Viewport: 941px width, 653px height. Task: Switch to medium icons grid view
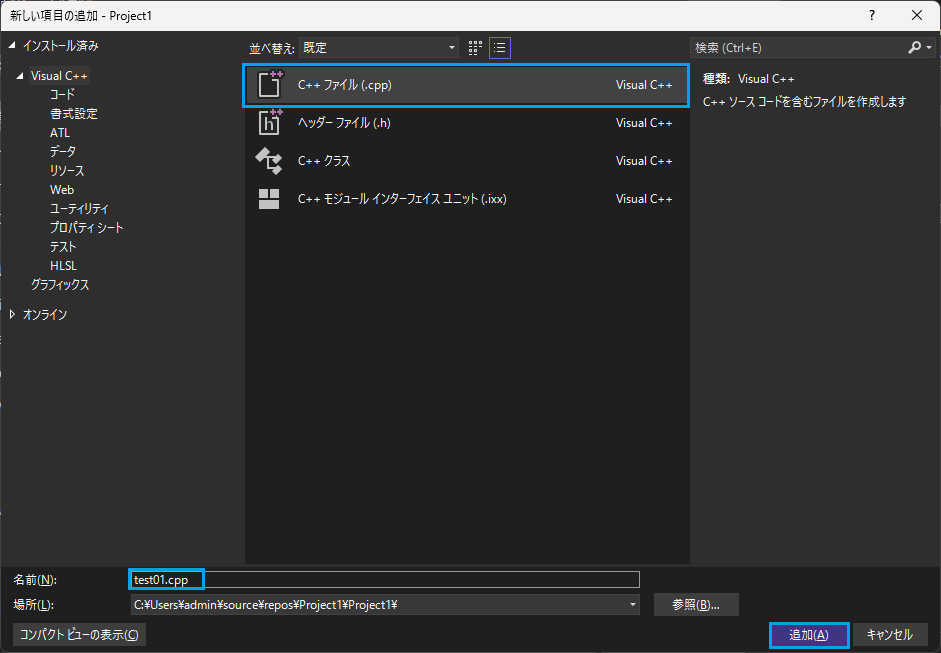[475, 48]
